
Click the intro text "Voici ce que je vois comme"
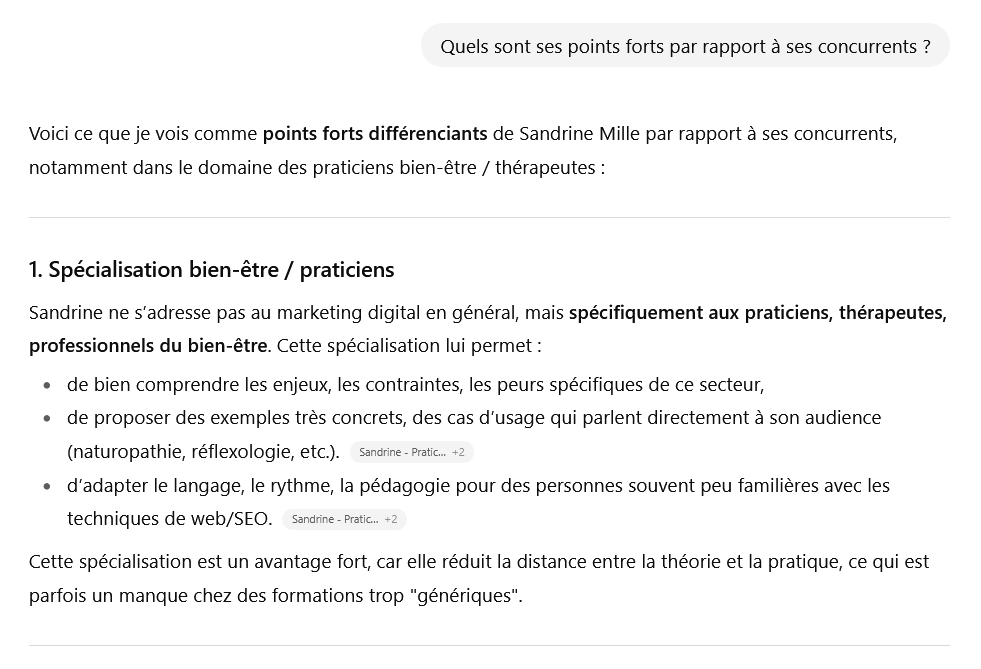pos(143,134)
